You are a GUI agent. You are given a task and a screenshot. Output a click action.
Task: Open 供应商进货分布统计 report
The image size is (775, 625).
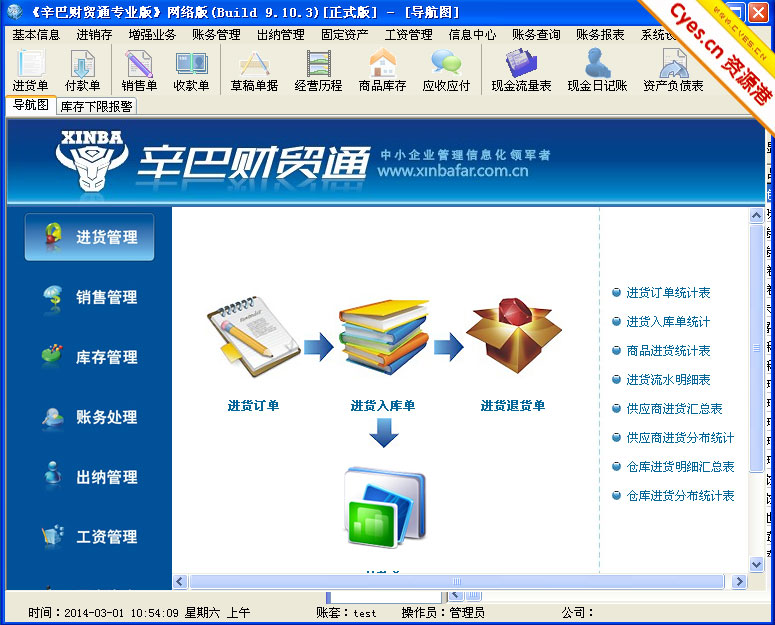680,438
